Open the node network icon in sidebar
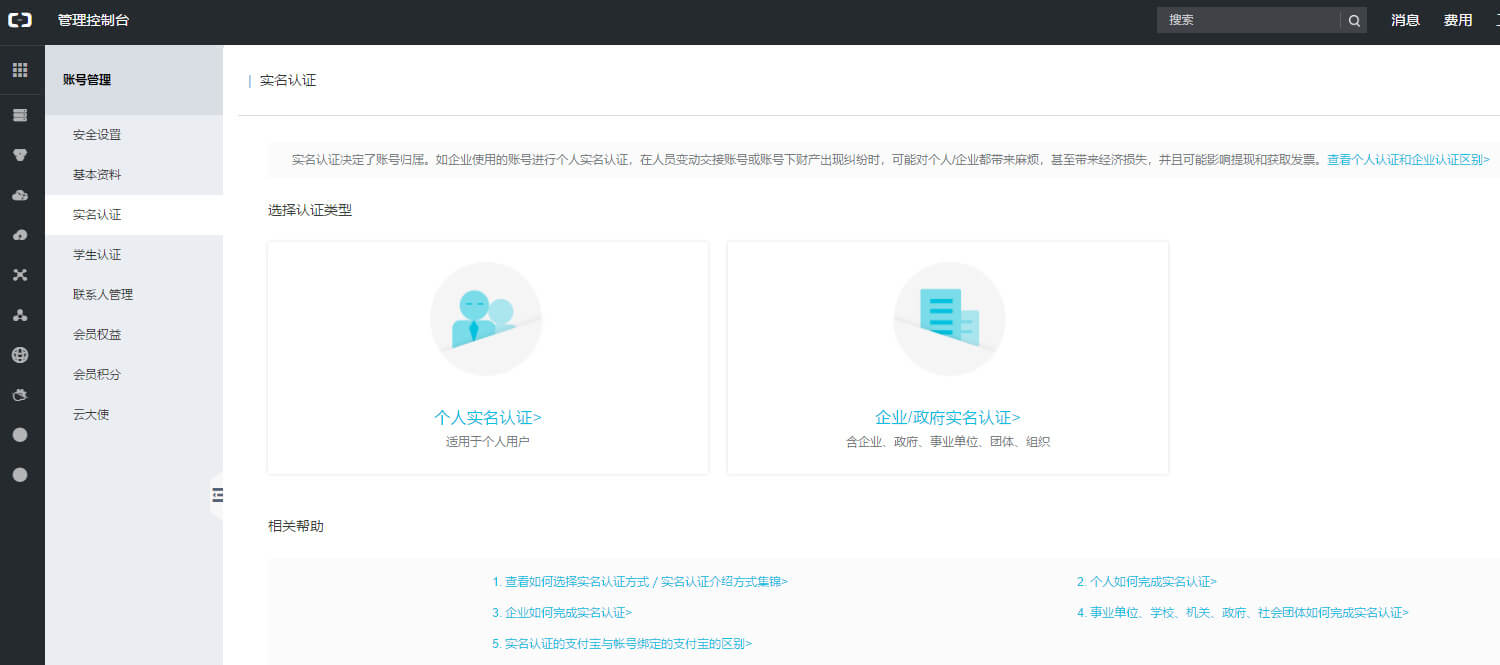The image size is (1500, 665). (x=20, y=315)
